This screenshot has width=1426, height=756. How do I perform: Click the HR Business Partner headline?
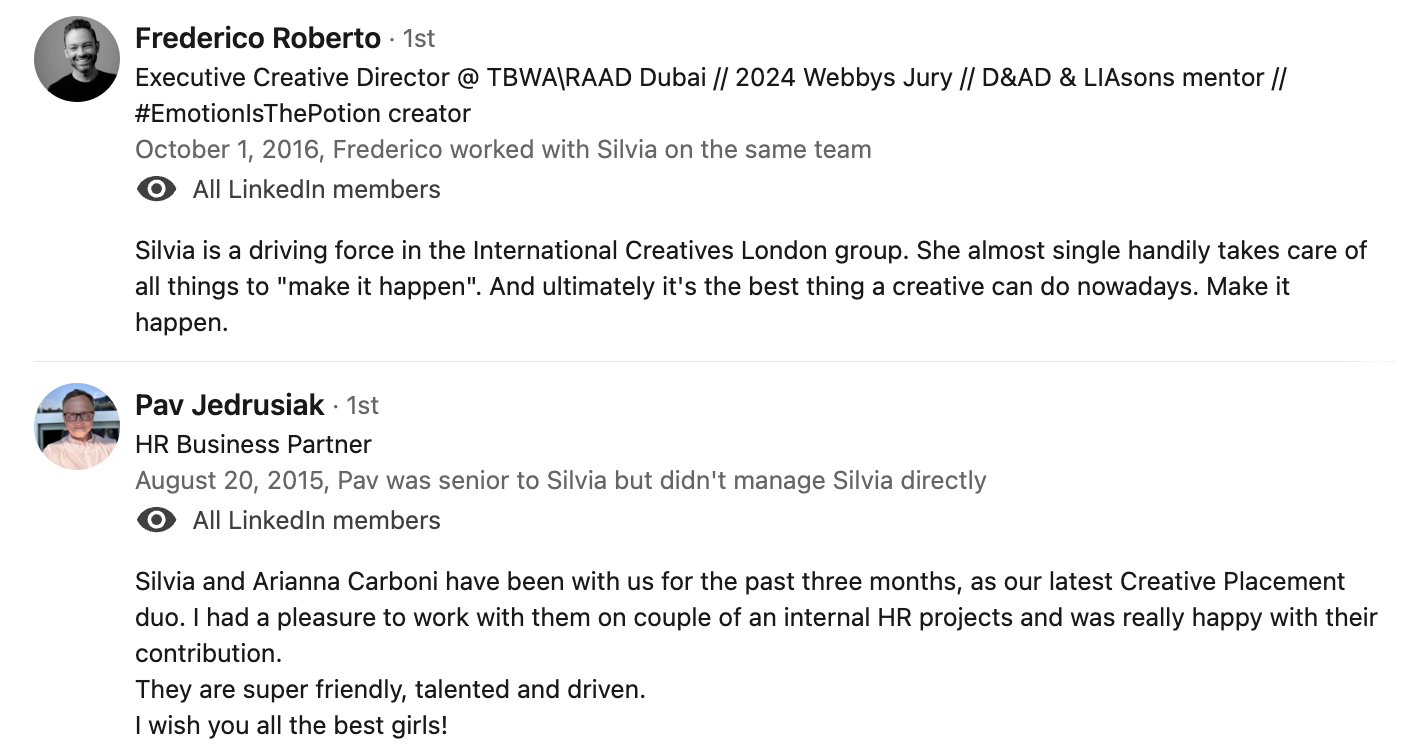click(x=253, y=444)
